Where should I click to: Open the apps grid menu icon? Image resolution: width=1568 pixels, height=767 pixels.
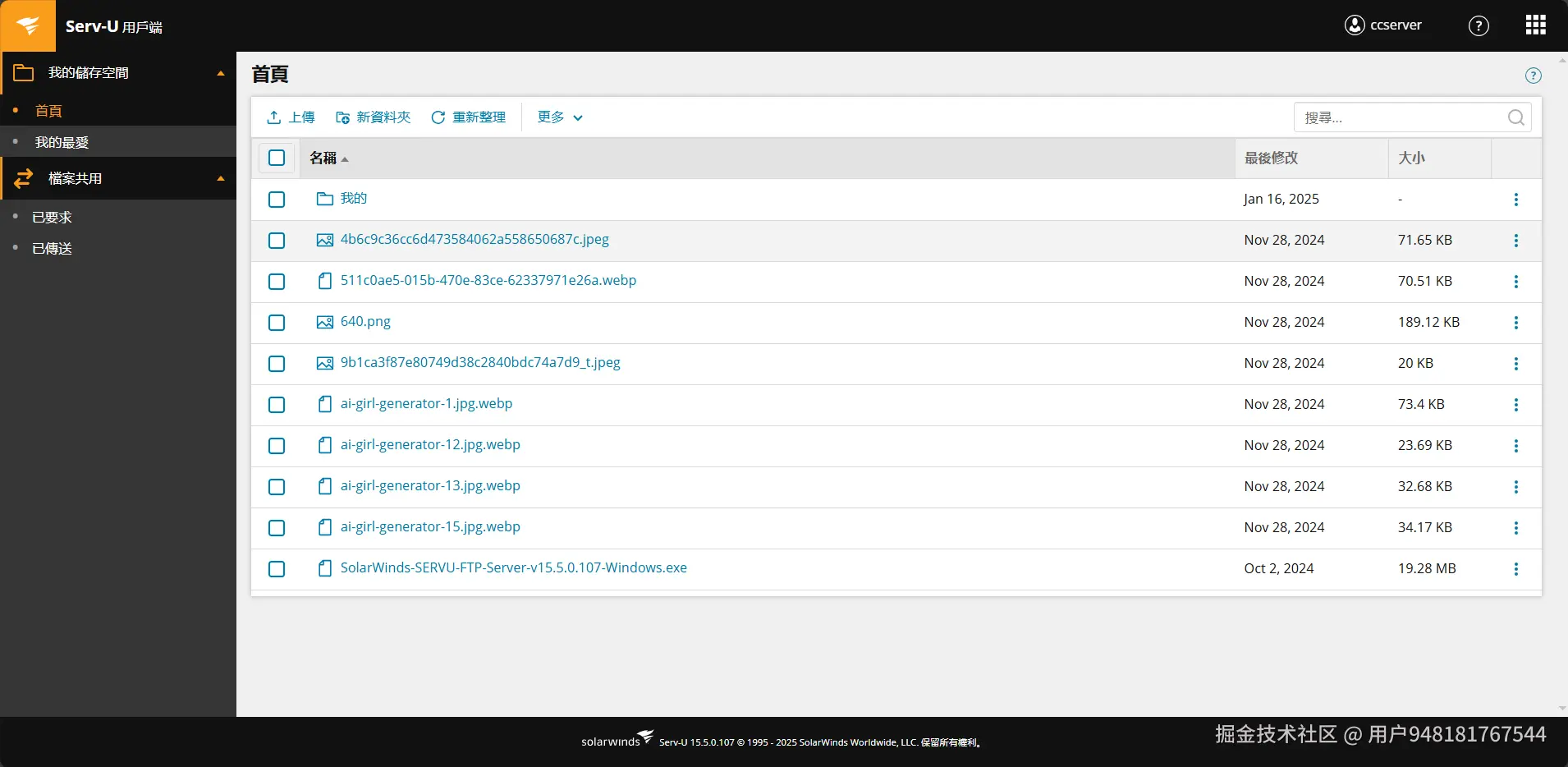[x=1536, y=25]
